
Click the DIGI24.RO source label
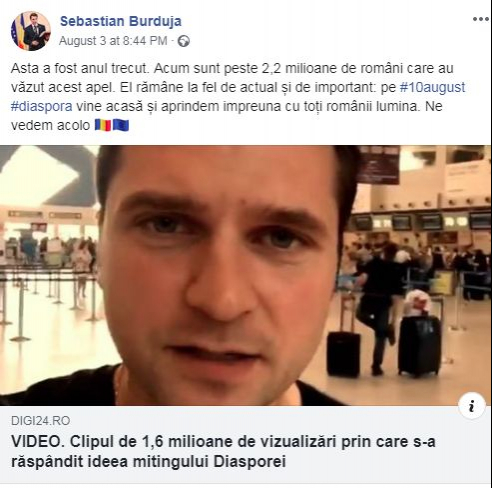[40, 421]
